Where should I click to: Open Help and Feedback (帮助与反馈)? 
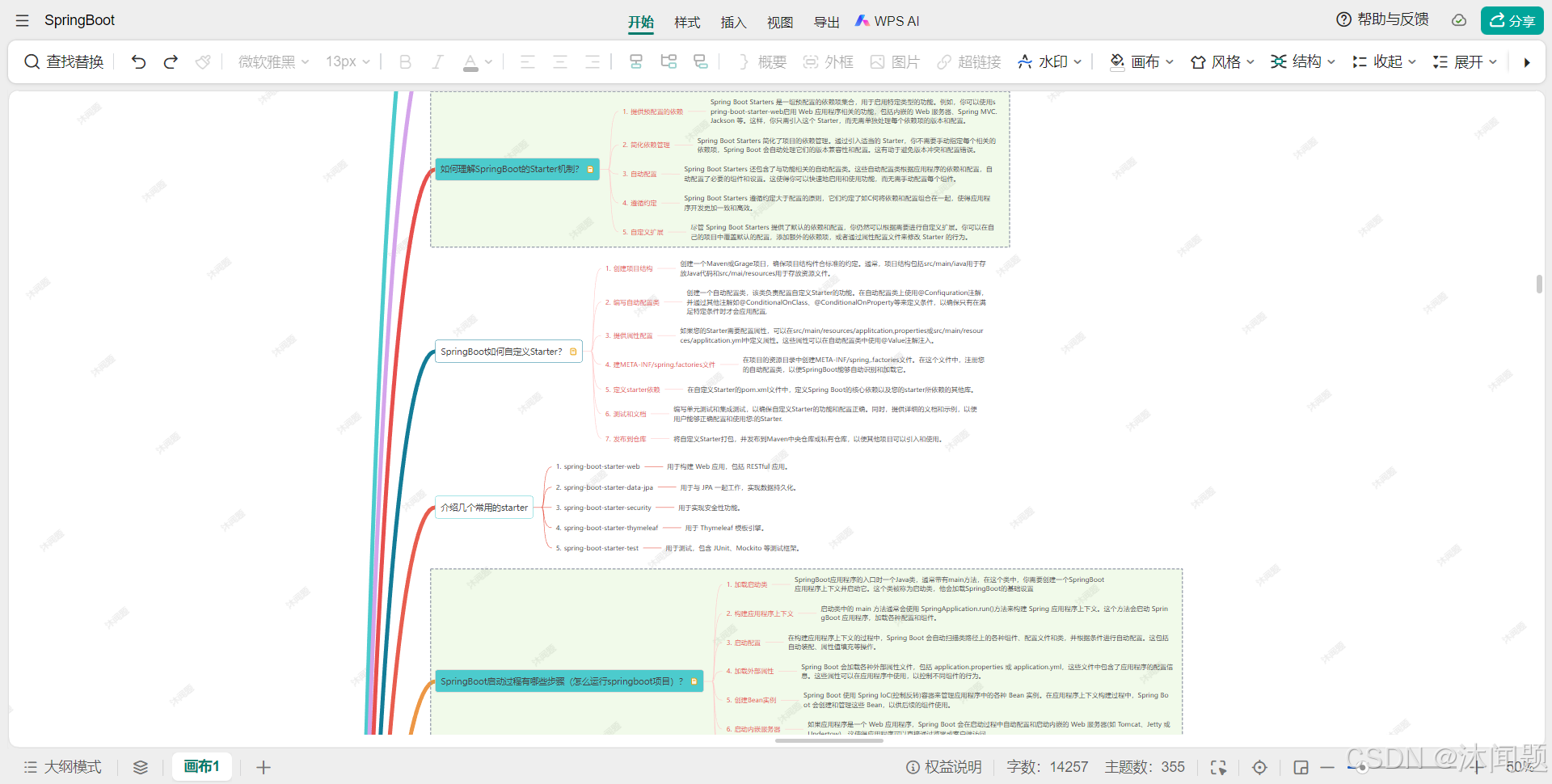tap(1382, 19)
